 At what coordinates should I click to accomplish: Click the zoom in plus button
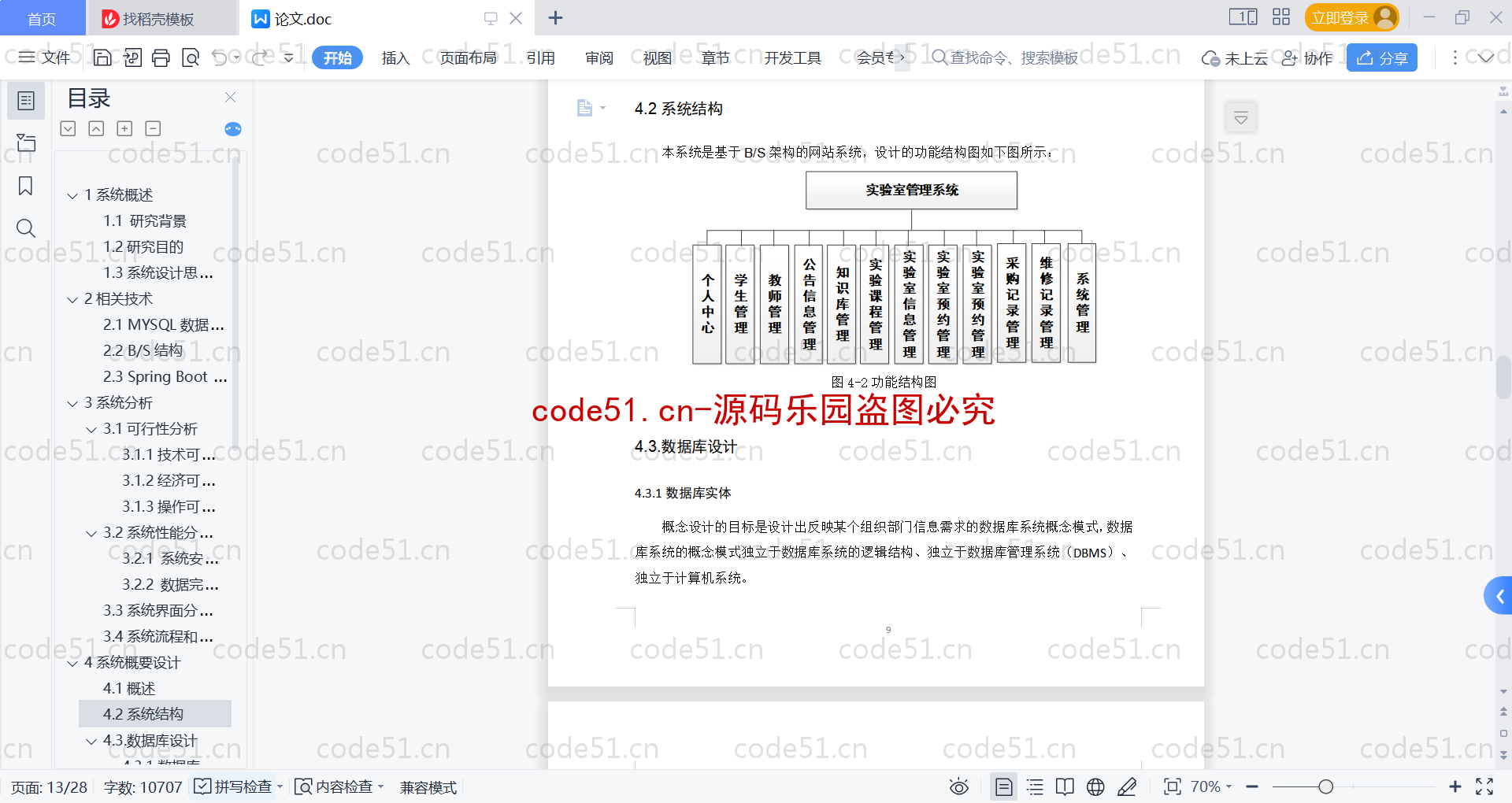(x=1455, y=786)
